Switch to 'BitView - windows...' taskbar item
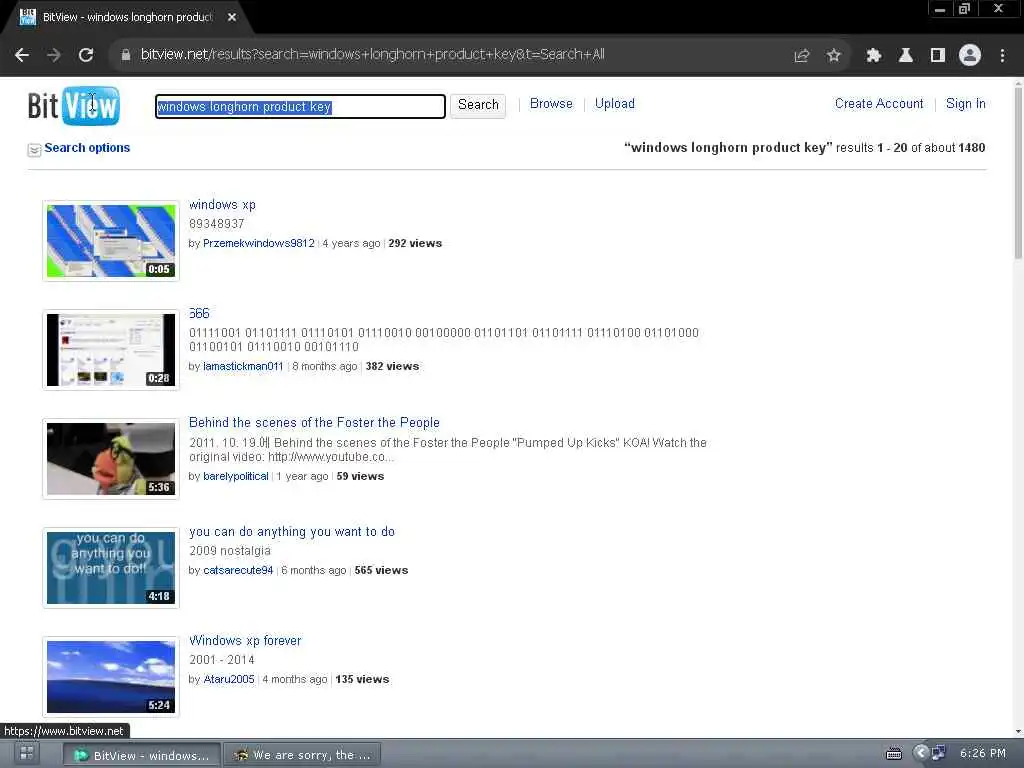The image size is (1024, 768). pyautogui.click(x=142, y=756)
